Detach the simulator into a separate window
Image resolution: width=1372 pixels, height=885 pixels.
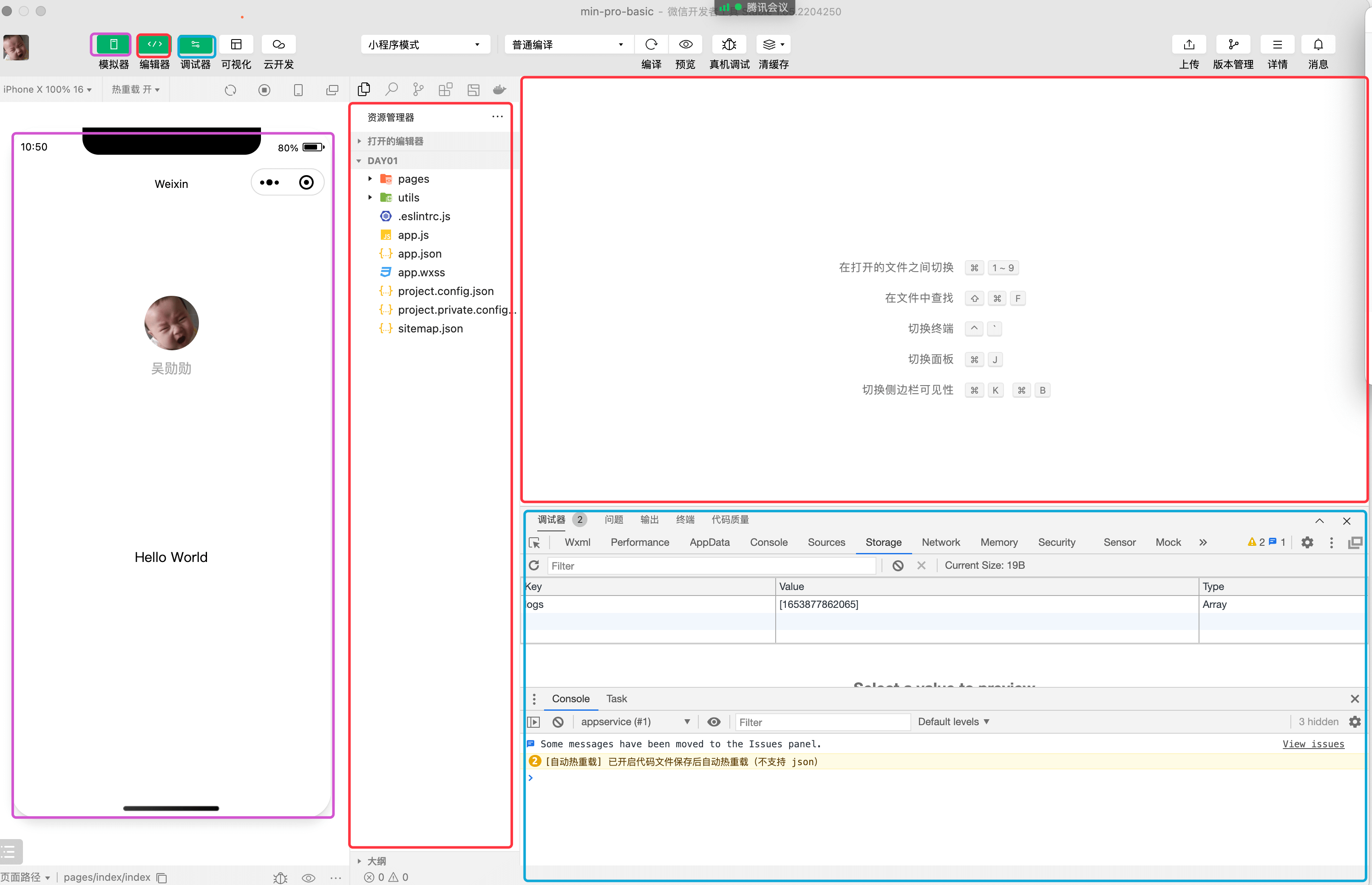pyautogui.click(x=332, y=90)
